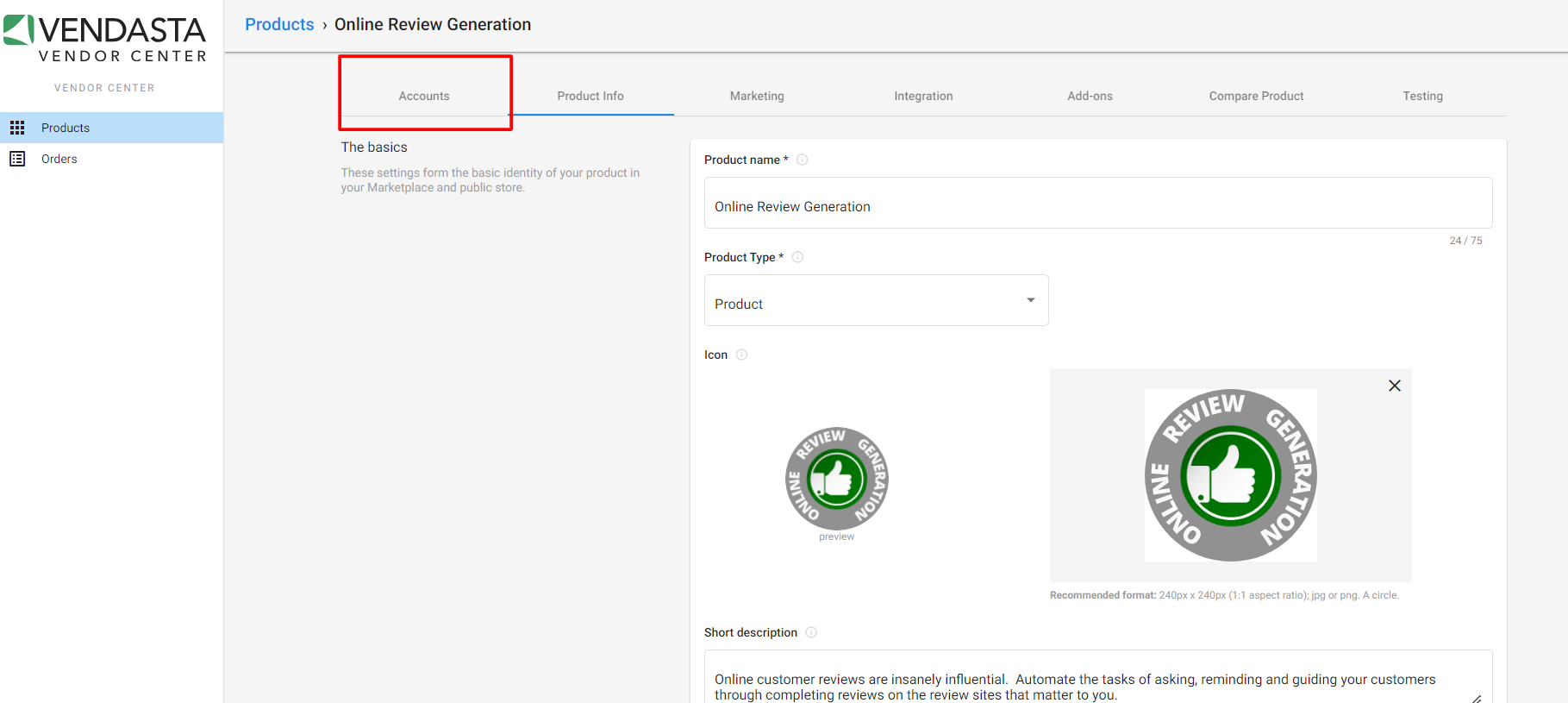Open the Marketing tab
1568x703 pixels.
[757, 96]
